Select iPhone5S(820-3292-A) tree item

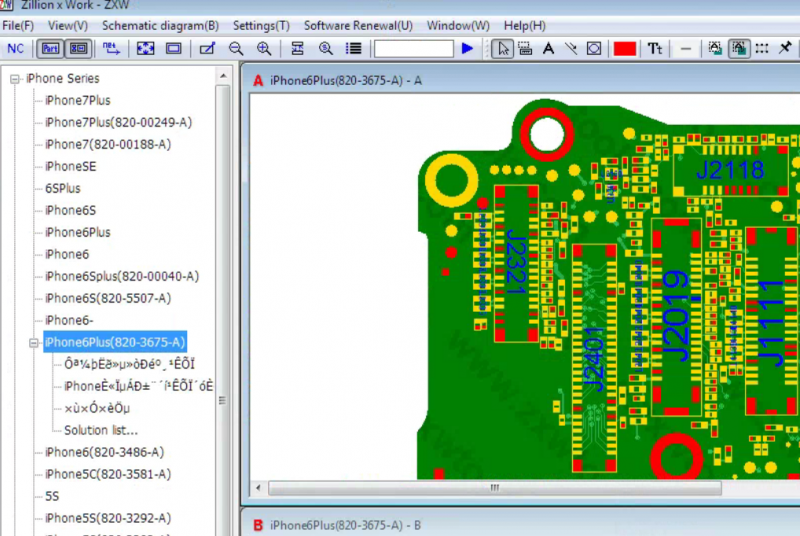pos(108,518)
